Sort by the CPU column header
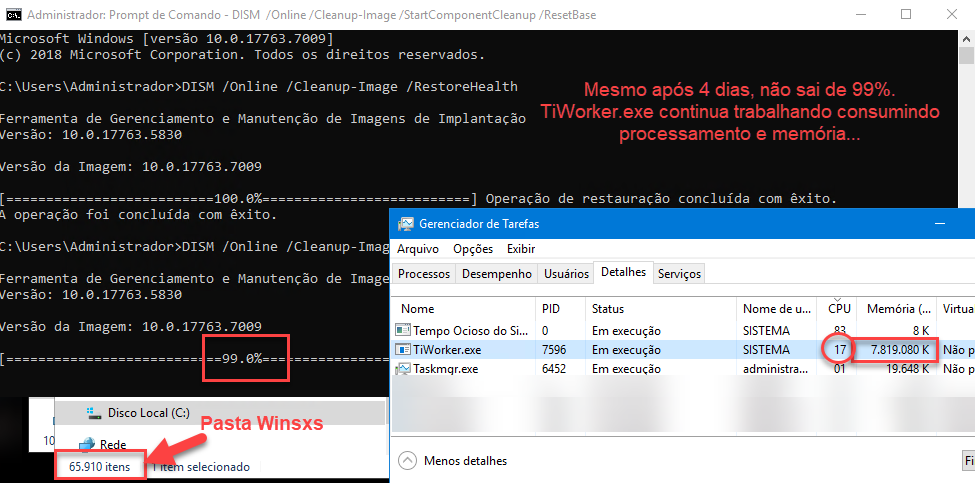This screenshot has height=483, width=975. point(837,307)
